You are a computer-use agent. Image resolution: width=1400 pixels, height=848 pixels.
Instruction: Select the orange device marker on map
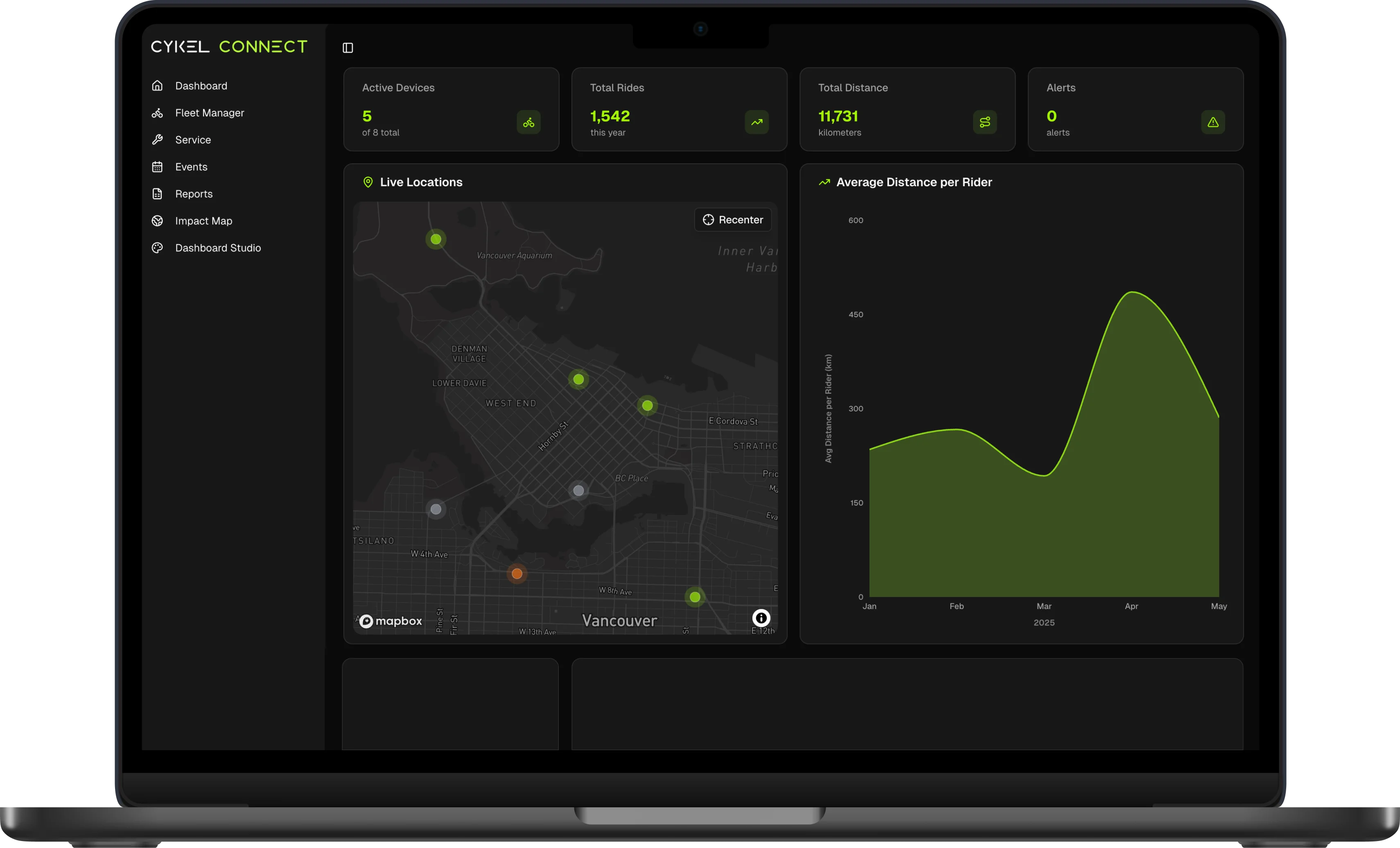[x=517, y=574]
